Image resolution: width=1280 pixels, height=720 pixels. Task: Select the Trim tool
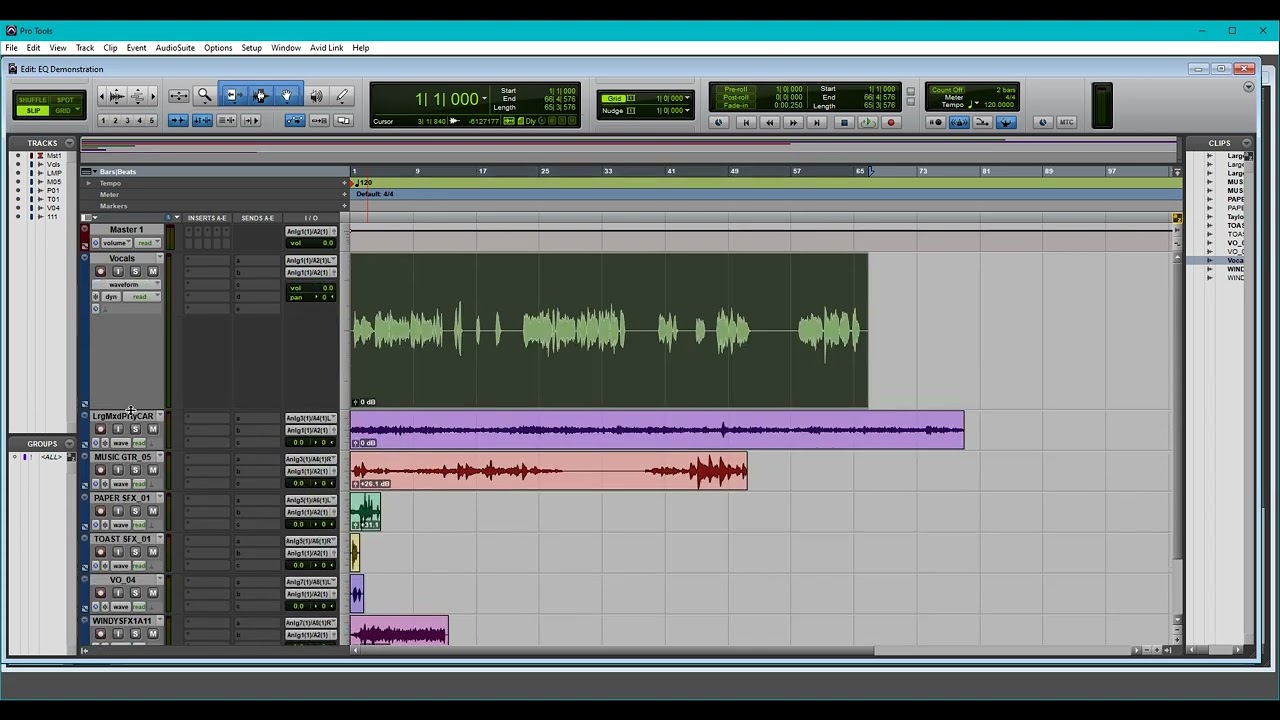[x=234, y=96]
